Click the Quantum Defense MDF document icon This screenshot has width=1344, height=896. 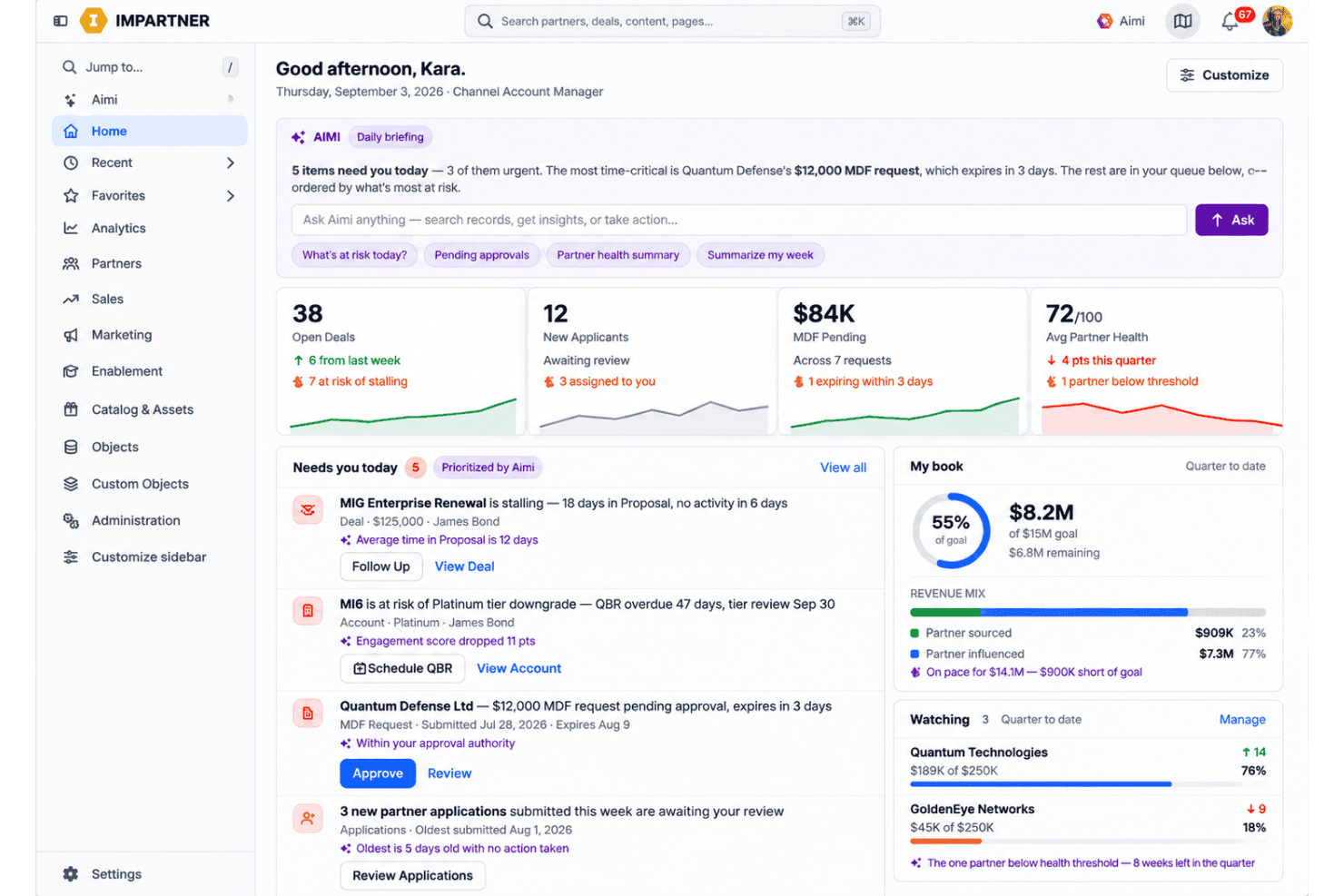pos(308,713)
